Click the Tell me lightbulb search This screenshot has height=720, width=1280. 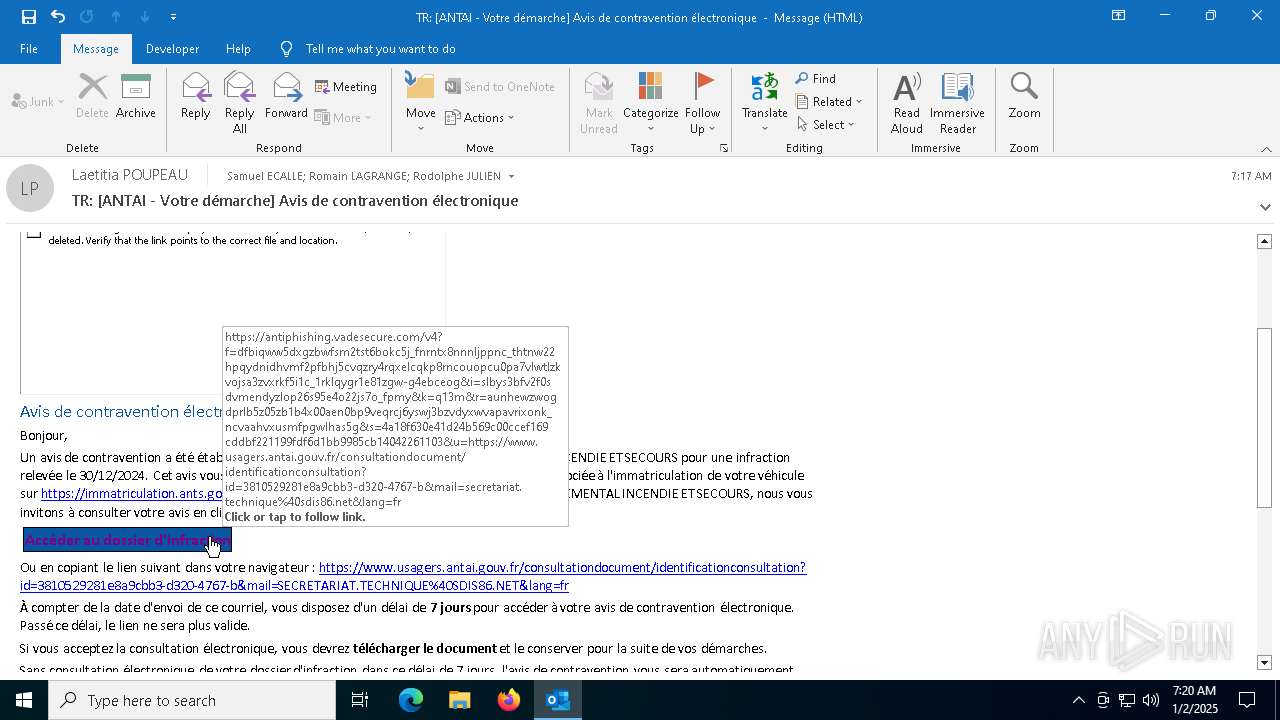tap(287, 49)
